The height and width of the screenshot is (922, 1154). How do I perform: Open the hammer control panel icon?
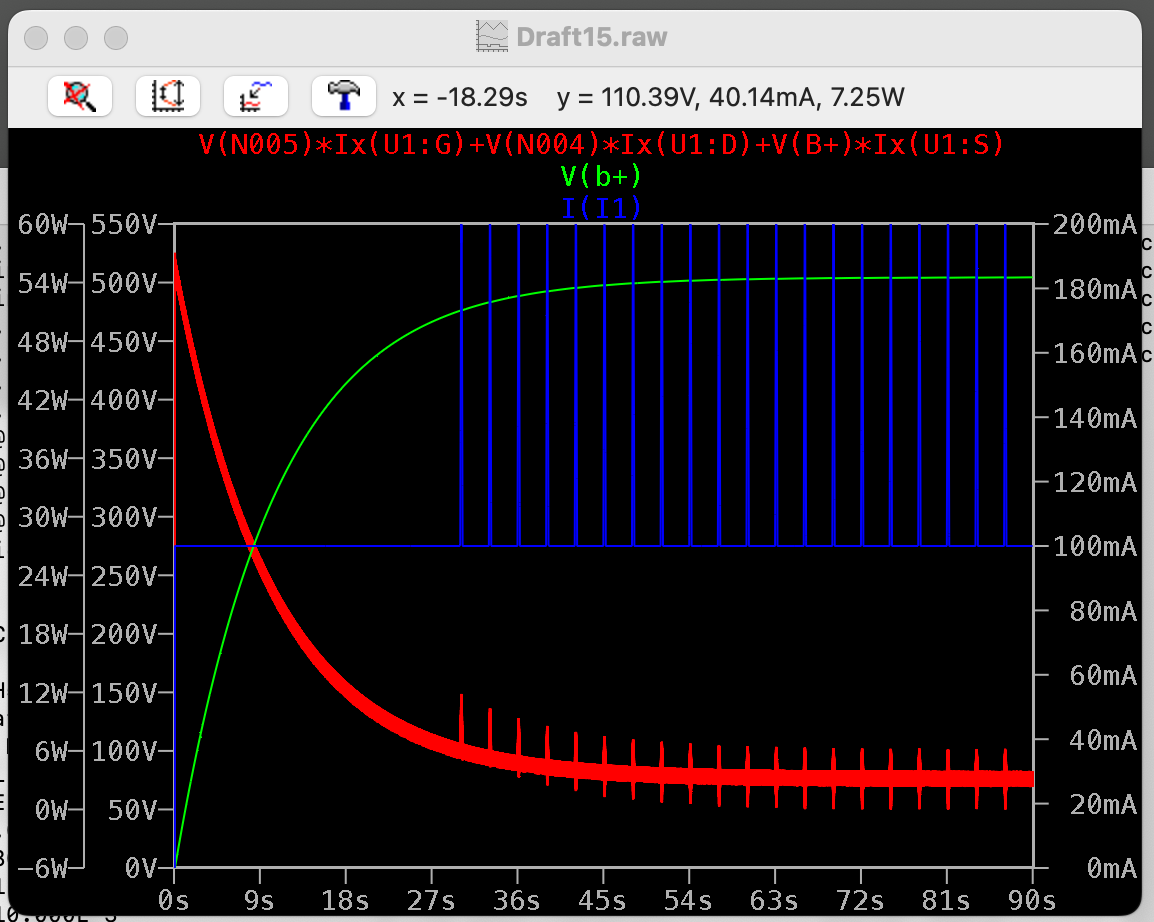pos(344,96)
